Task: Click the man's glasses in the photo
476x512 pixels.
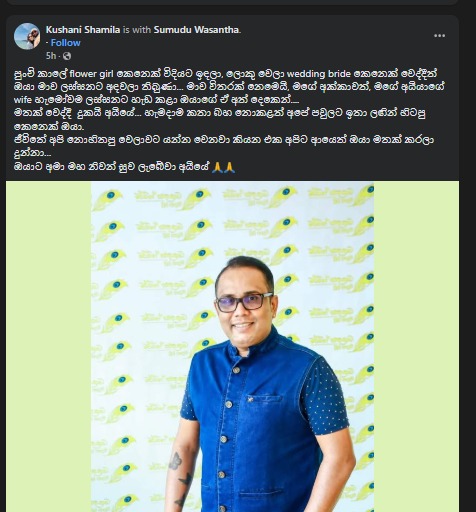Action: (244, 302)
